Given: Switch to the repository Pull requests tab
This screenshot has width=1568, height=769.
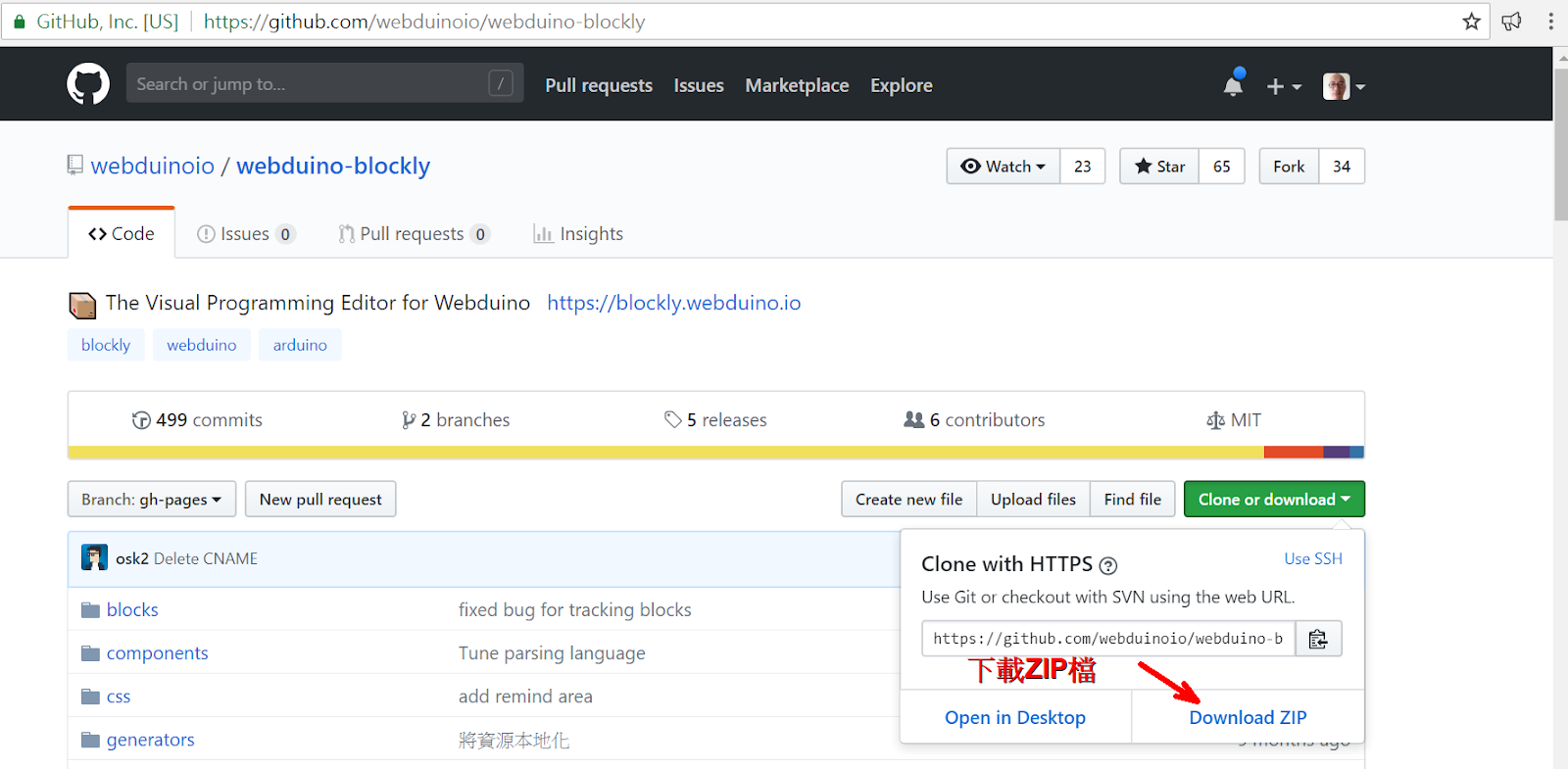Looking at the screenshot, I should [414, 234].
